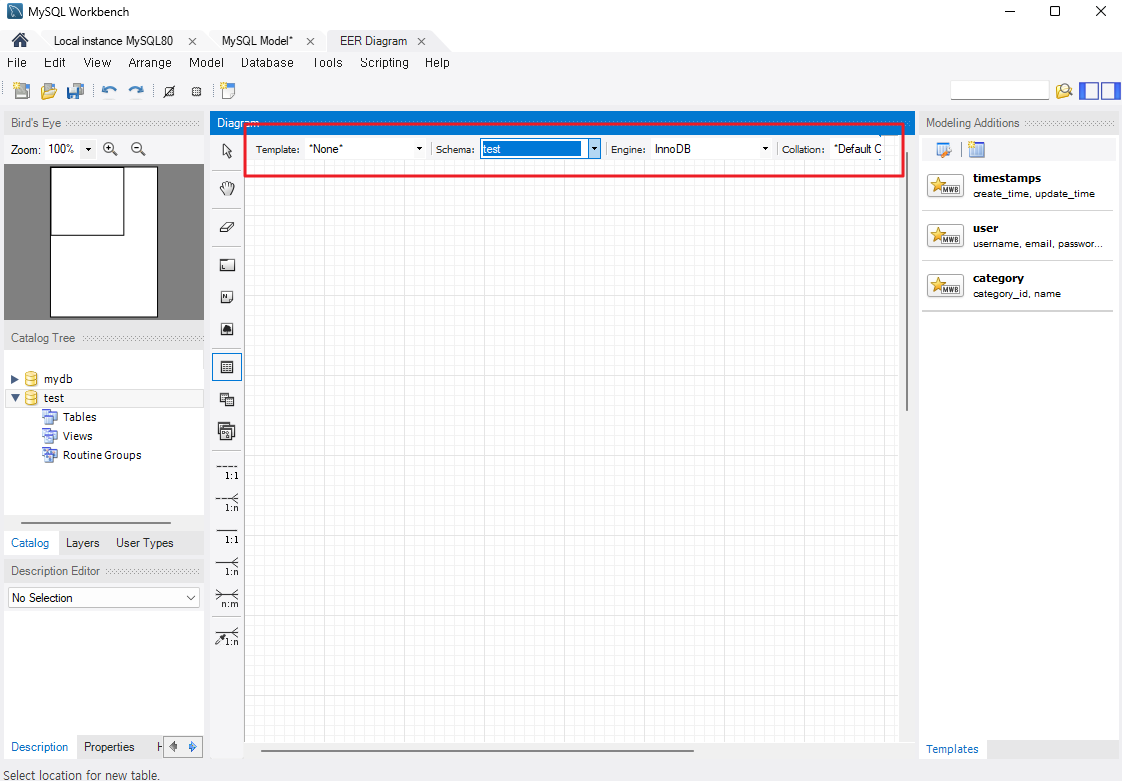1122x781 pixels.
Task: Switch to the Layers tab
Action: click(82, 543)
